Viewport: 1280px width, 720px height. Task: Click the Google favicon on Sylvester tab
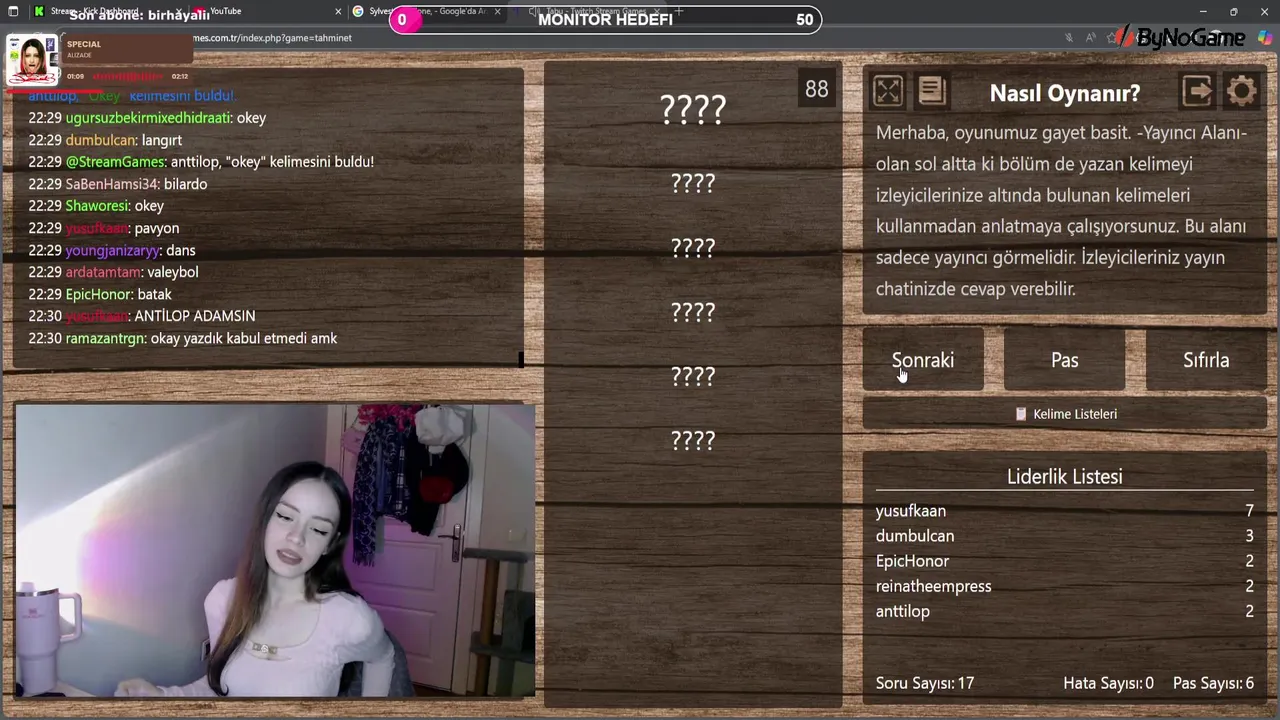(358, 11)
